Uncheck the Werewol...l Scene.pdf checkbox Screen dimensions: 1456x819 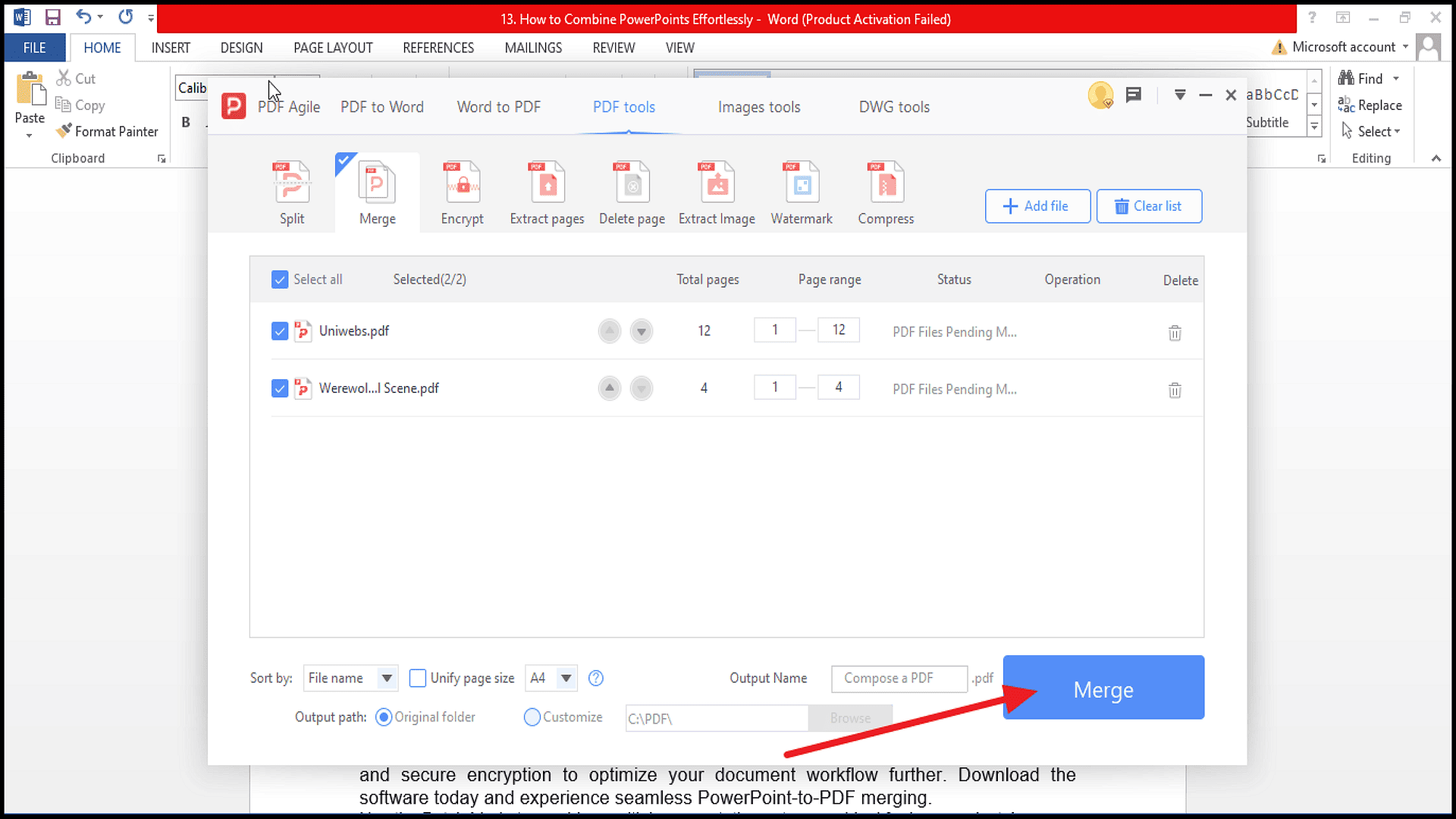pos(280,388)
